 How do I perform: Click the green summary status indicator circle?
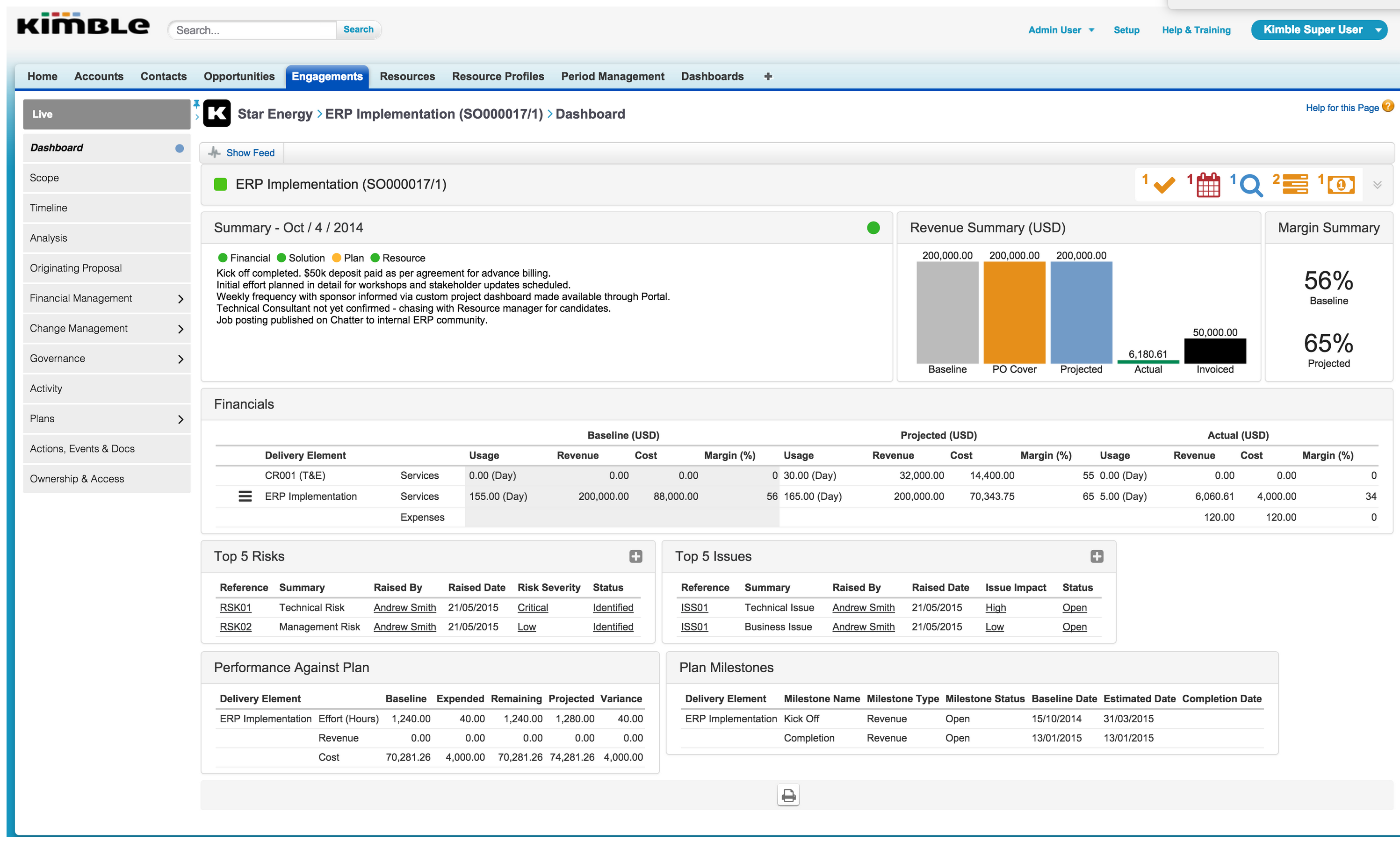tap(873, 228)
